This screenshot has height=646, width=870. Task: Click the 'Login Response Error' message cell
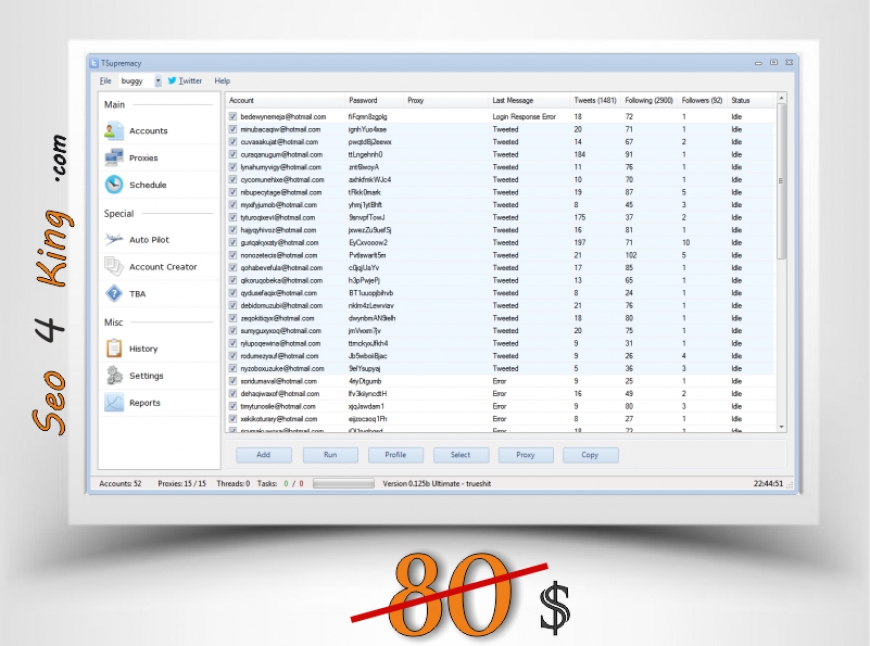tap(524, 117)
